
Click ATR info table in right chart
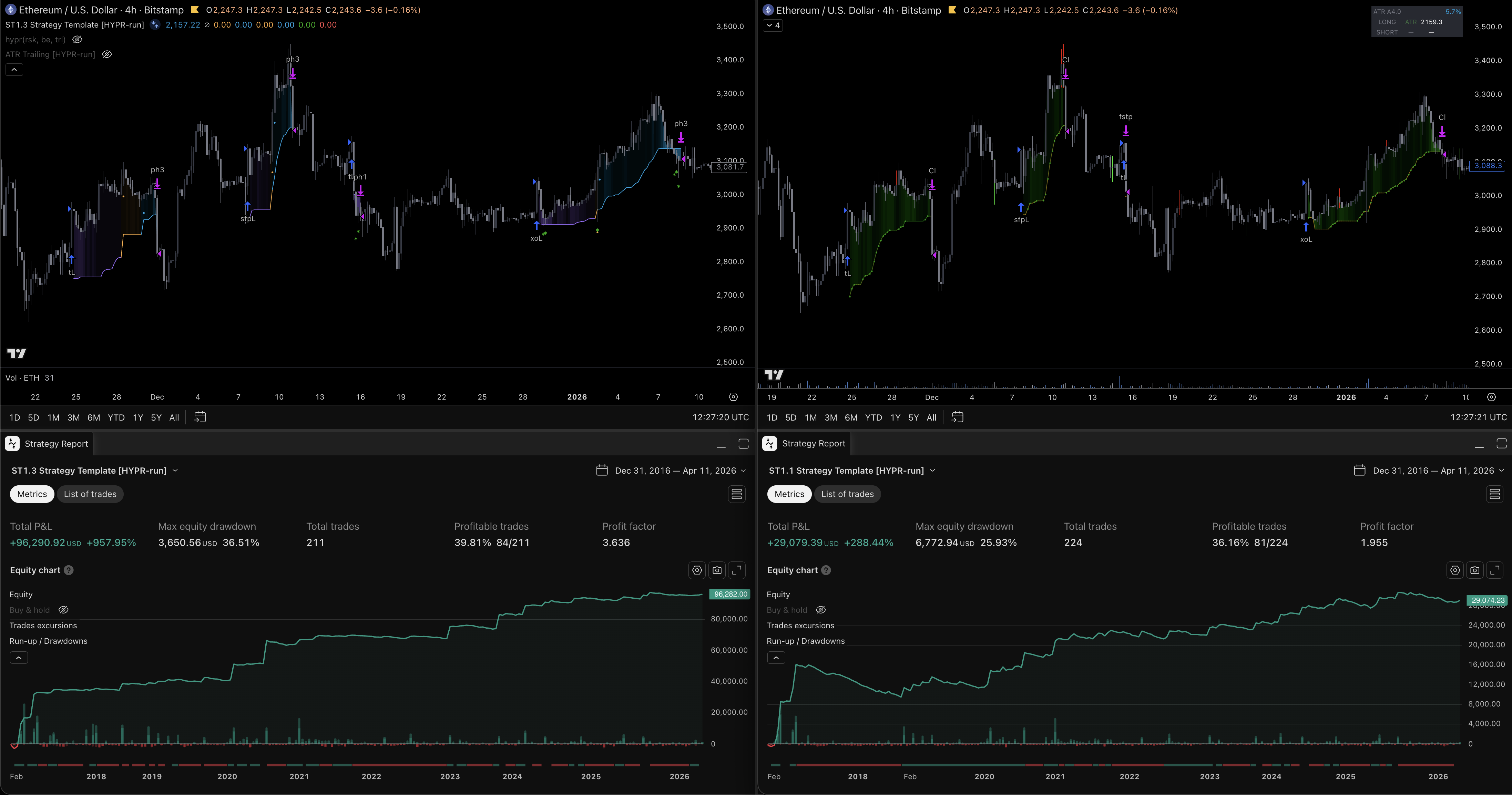(x=1416, y=22)
